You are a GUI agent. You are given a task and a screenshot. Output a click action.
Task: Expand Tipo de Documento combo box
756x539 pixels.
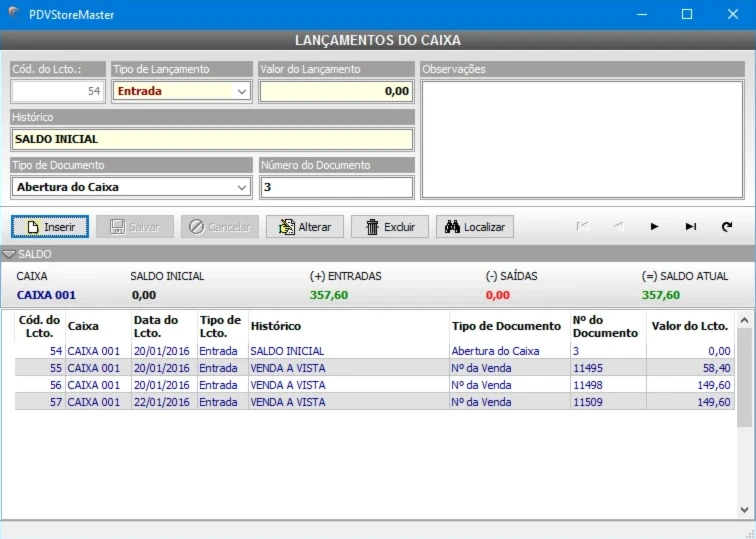coord(241,187)
